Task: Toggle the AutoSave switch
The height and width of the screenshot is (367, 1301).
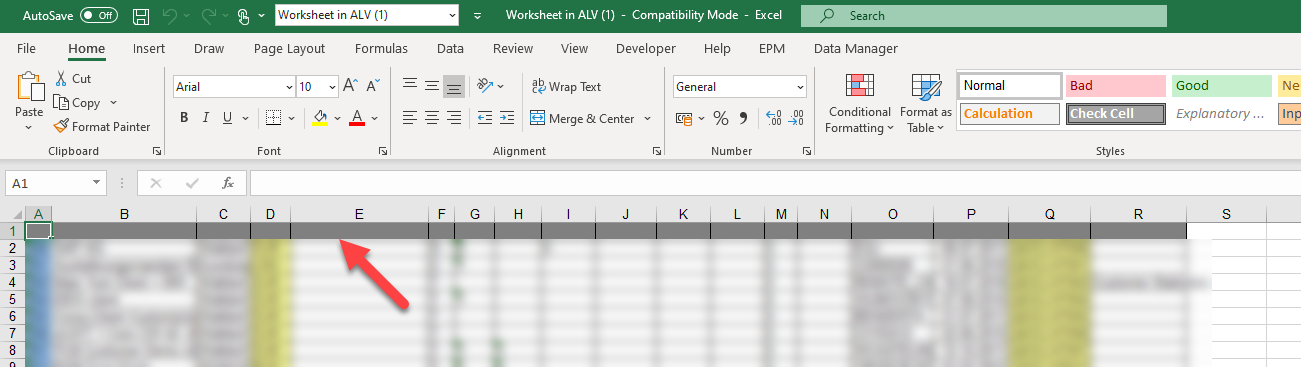Action: (x=98, y=16)
